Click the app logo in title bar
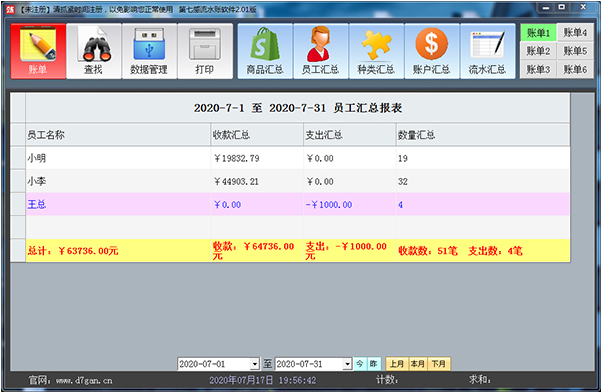Viewport: 602px width, 392px height. [x=10, y=9]
